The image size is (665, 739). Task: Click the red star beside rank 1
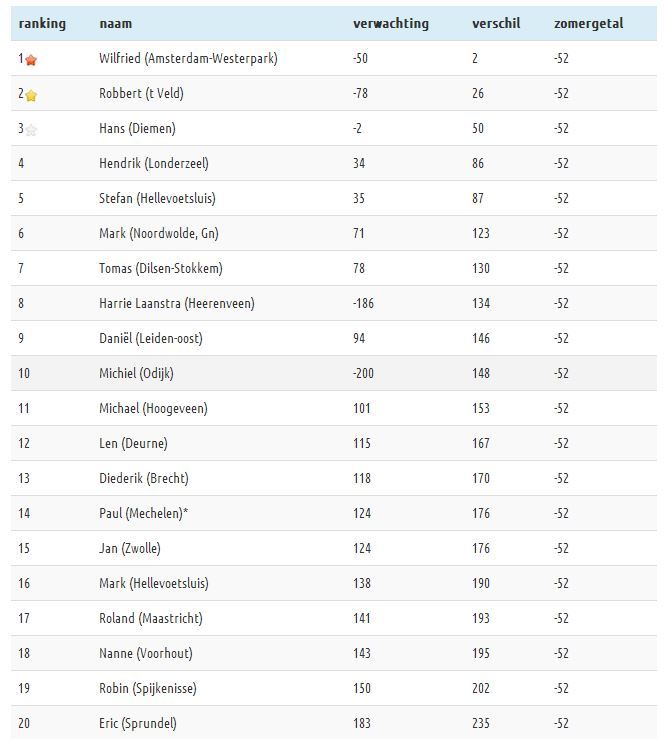pos(31,60)
